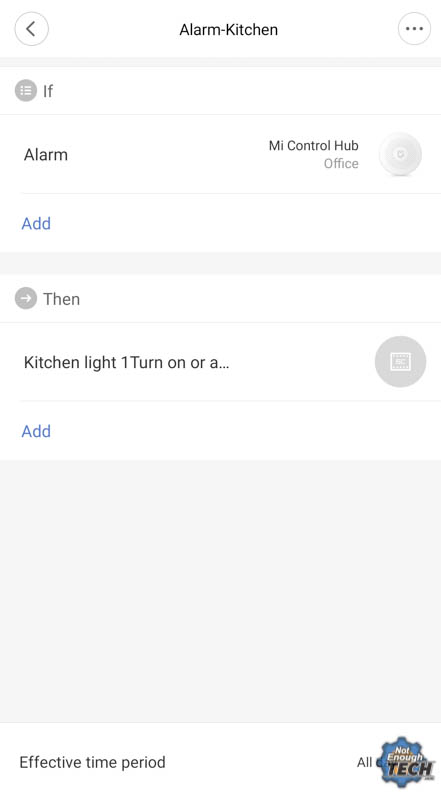Tap the Kitchen light scene icon
The height and width of the screenshot is (800, 441).
(x=400, y=362)
